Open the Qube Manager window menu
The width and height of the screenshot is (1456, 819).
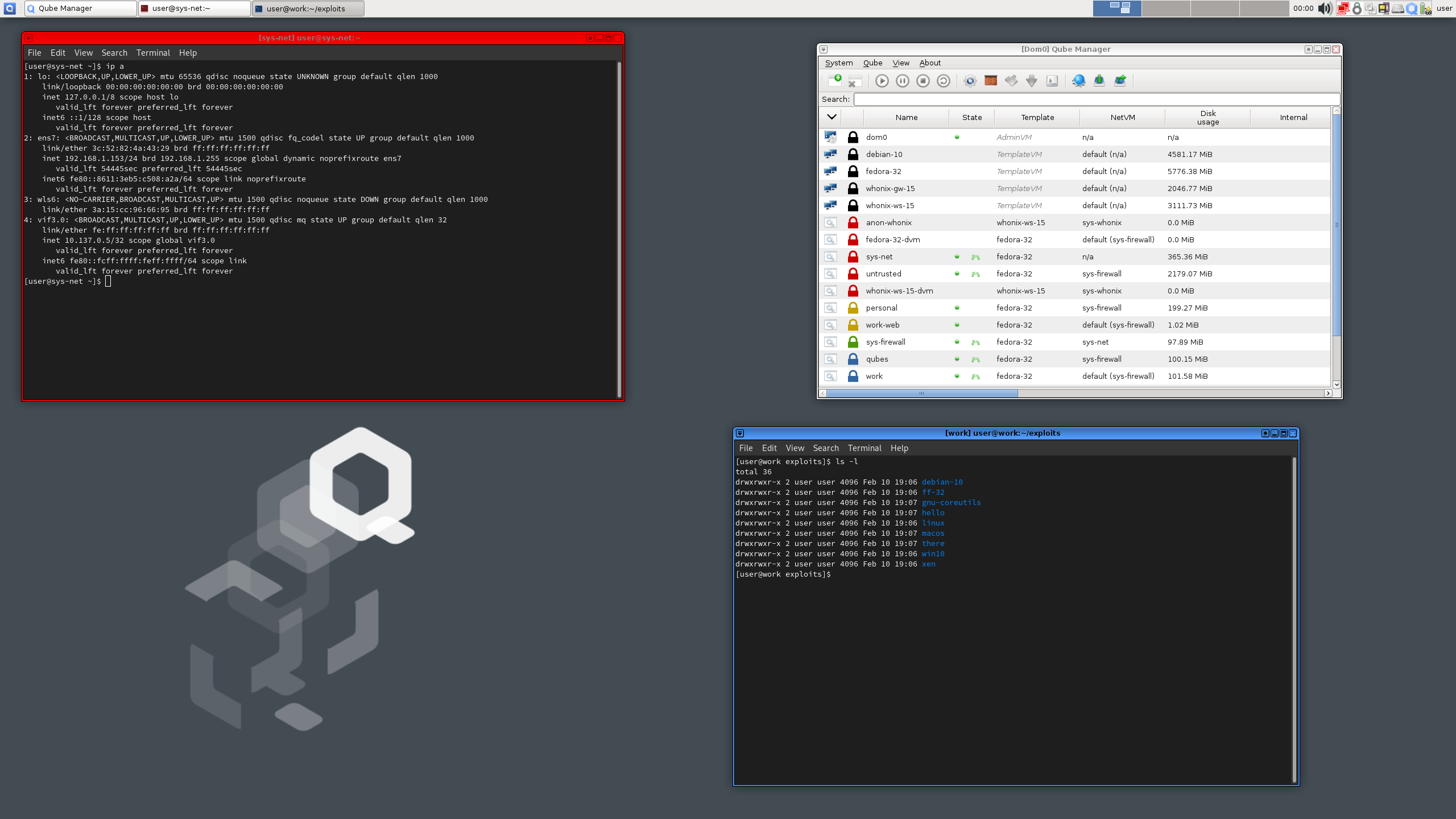824,49
